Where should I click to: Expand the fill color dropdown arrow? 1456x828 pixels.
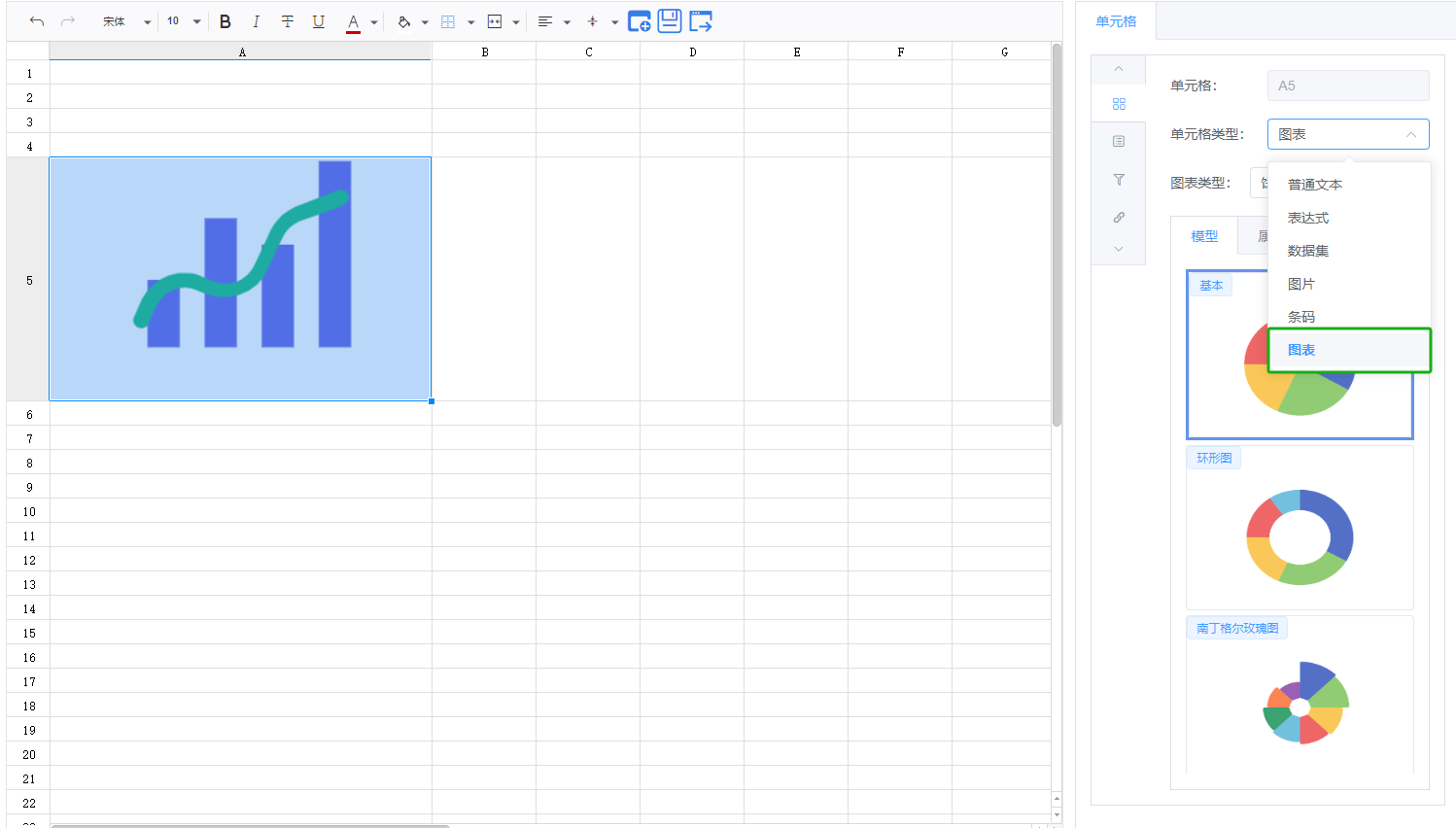tap(425, 22)
